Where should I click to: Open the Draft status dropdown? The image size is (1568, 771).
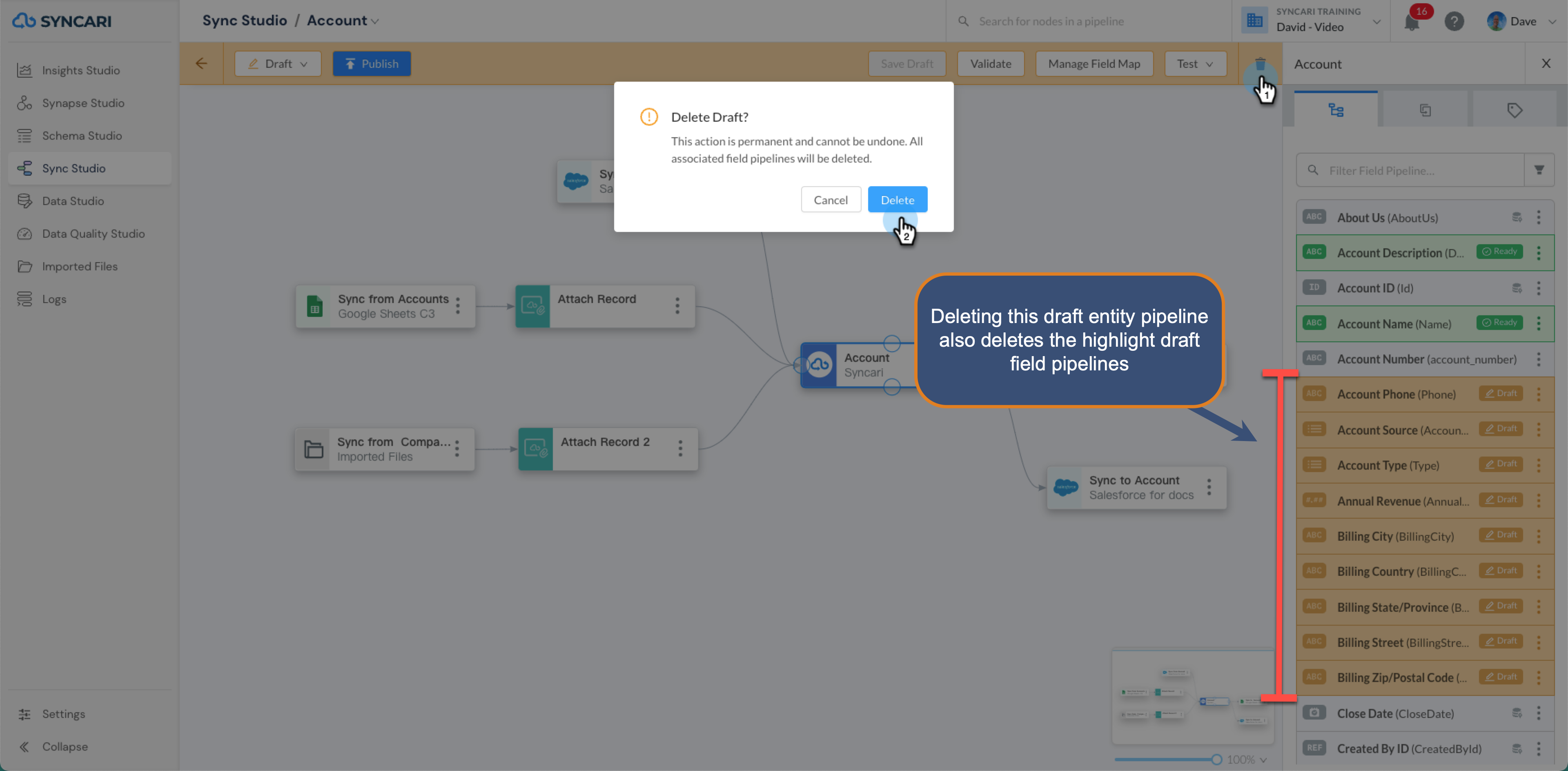pos(278,64)
